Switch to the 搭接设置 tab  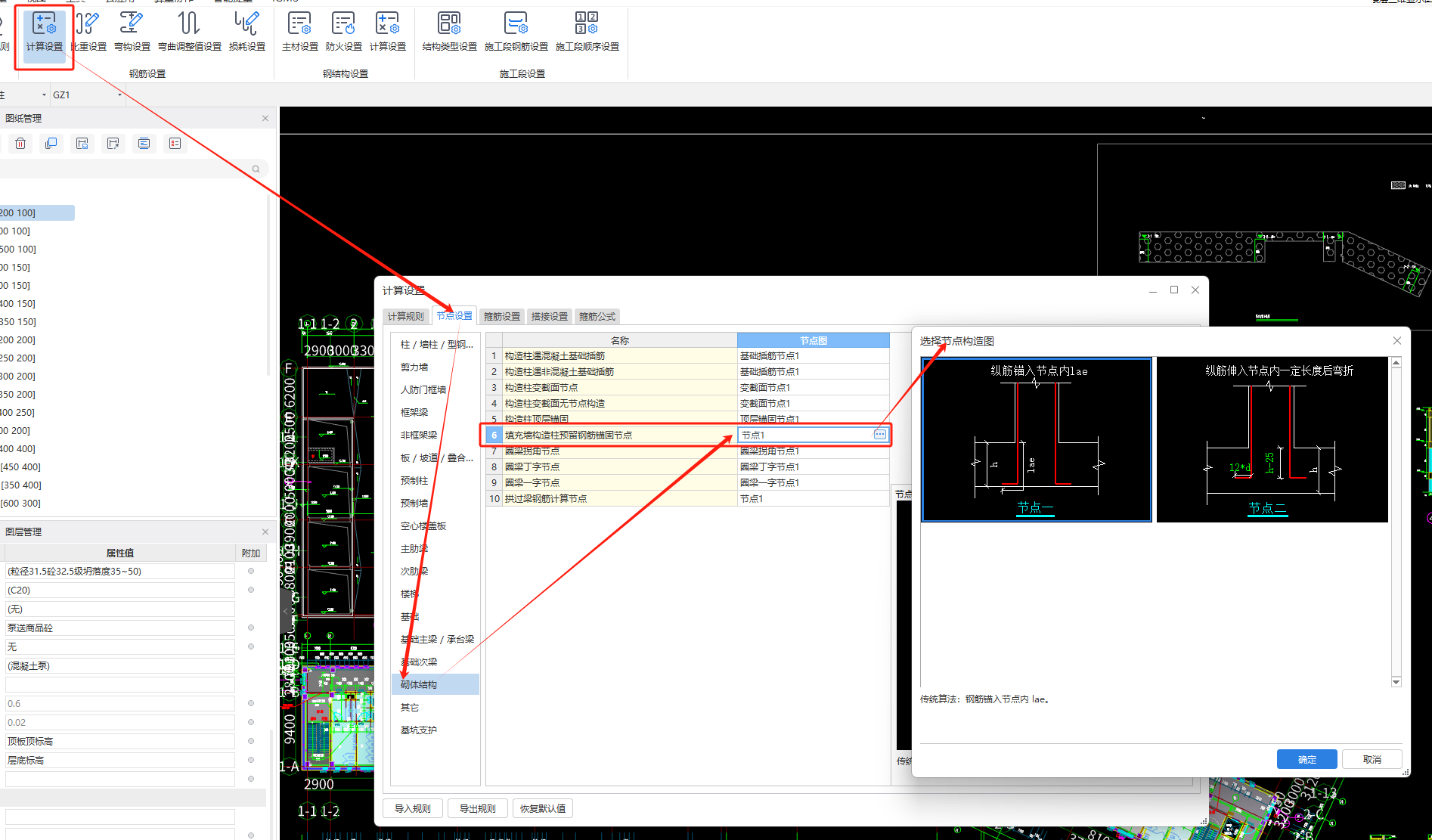[x=550, y=316]
